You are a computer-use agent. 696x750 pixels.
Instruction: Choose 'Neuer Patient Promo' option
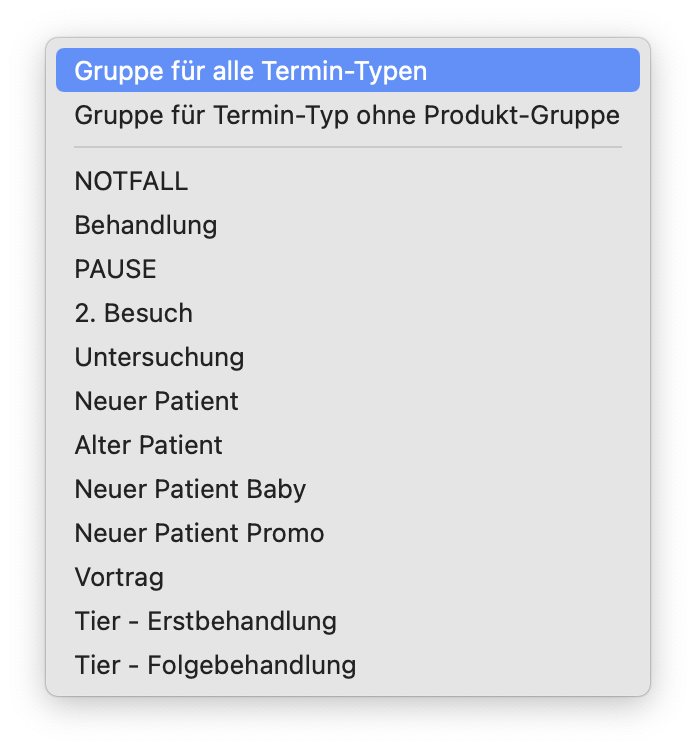coord(199,533)
